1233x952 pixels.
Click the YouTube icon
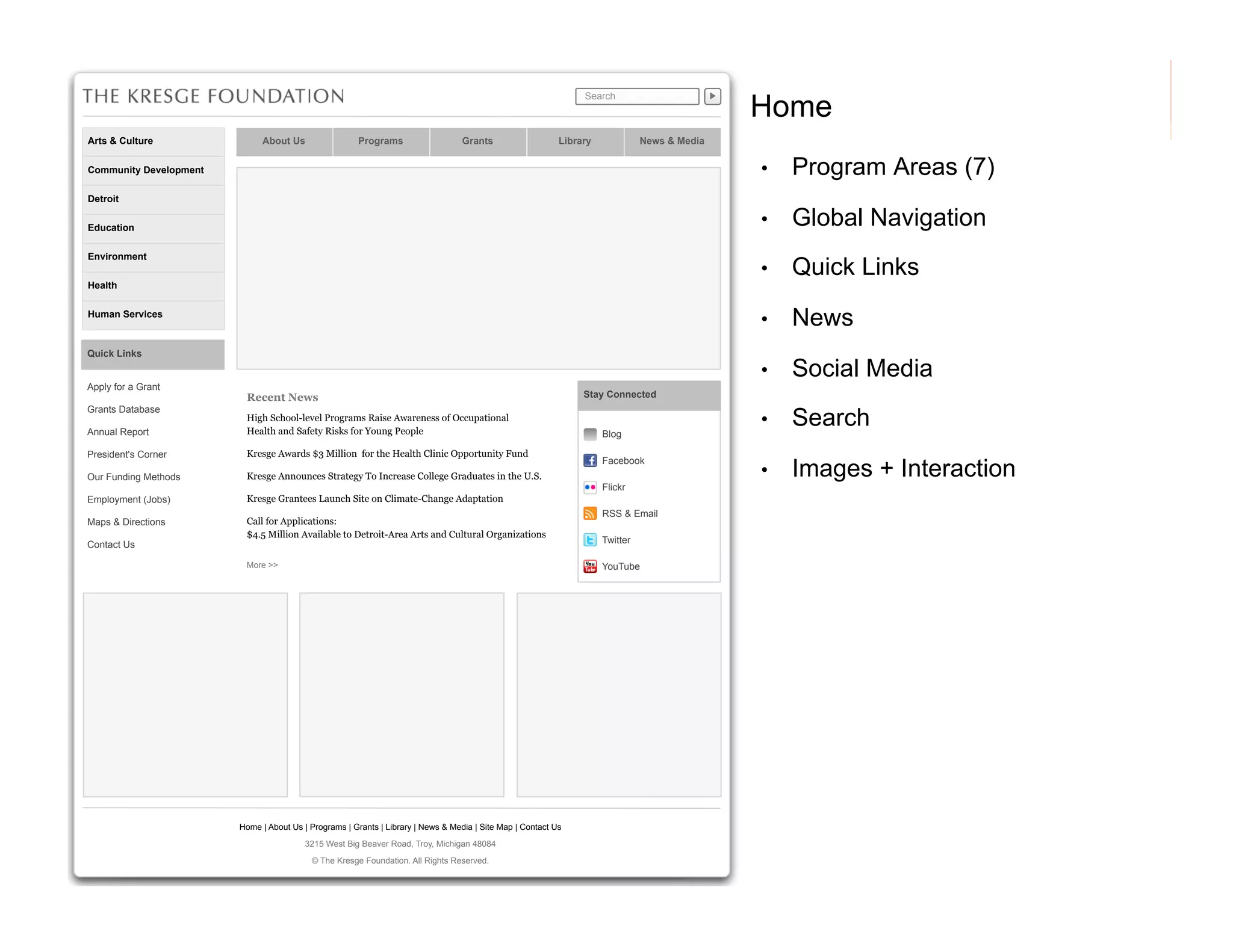click(590, 566)
